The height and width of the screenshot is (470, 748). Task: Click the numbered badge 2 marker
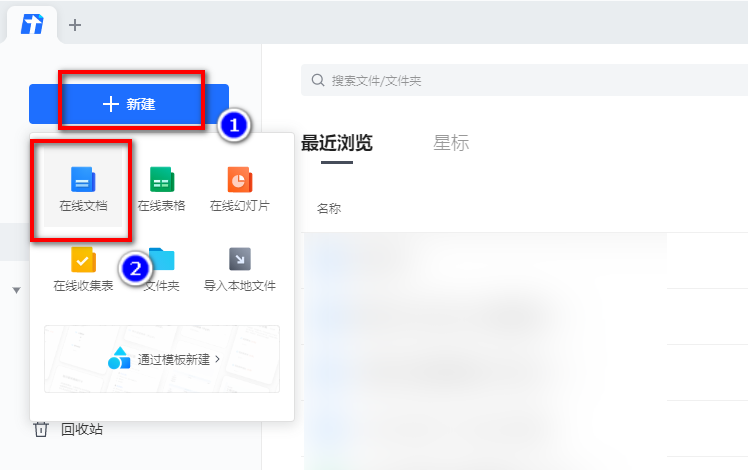pos(134,267)
